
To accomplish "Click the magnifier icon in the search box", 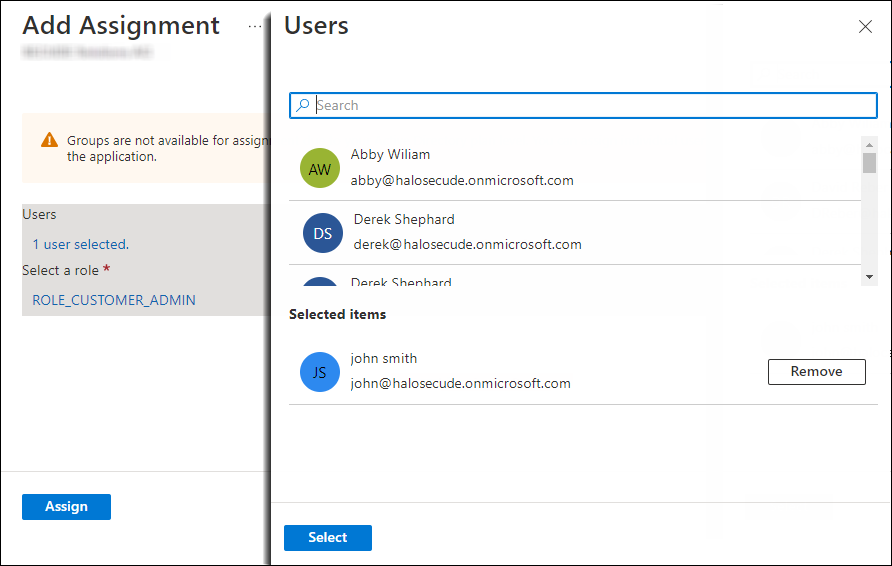I will (303, 106).
